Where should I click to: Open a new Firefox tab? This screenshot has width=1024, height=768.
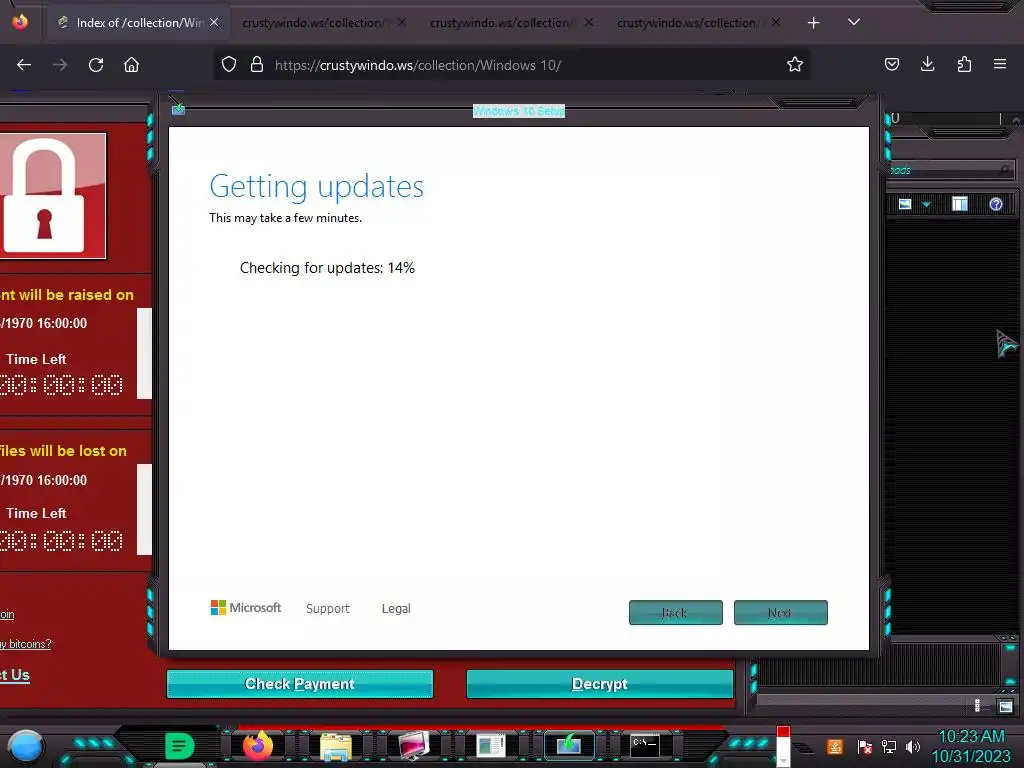813,23
